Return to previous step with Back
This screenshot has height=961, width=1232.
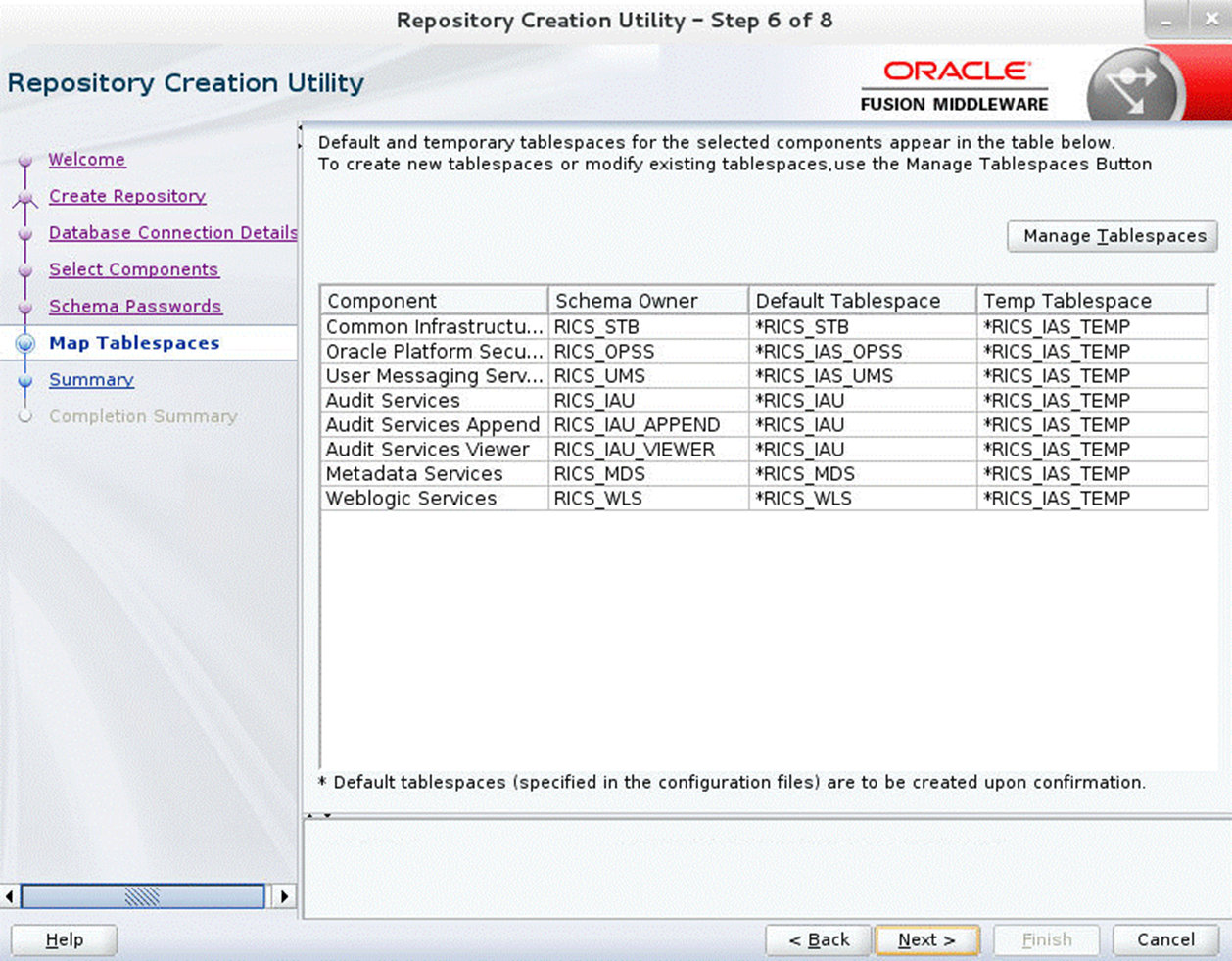pos(819,939)
